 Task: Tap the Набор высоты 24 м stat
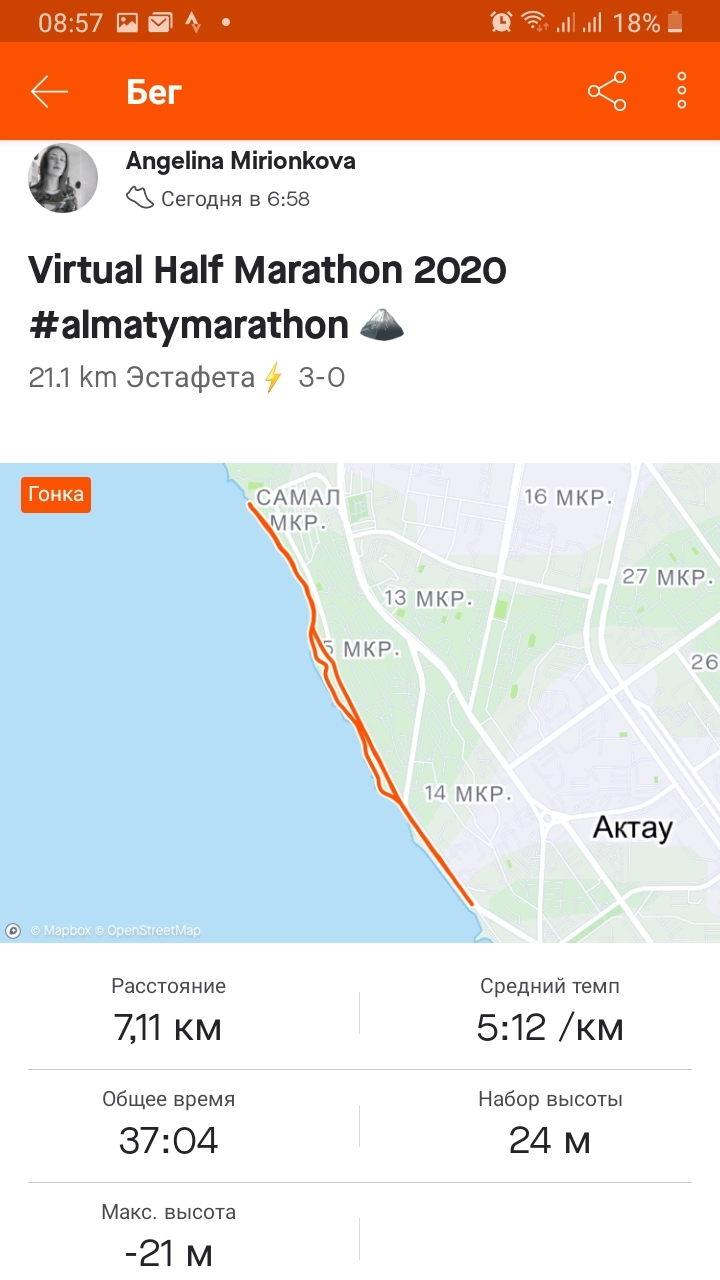[x=550, y=1123]
